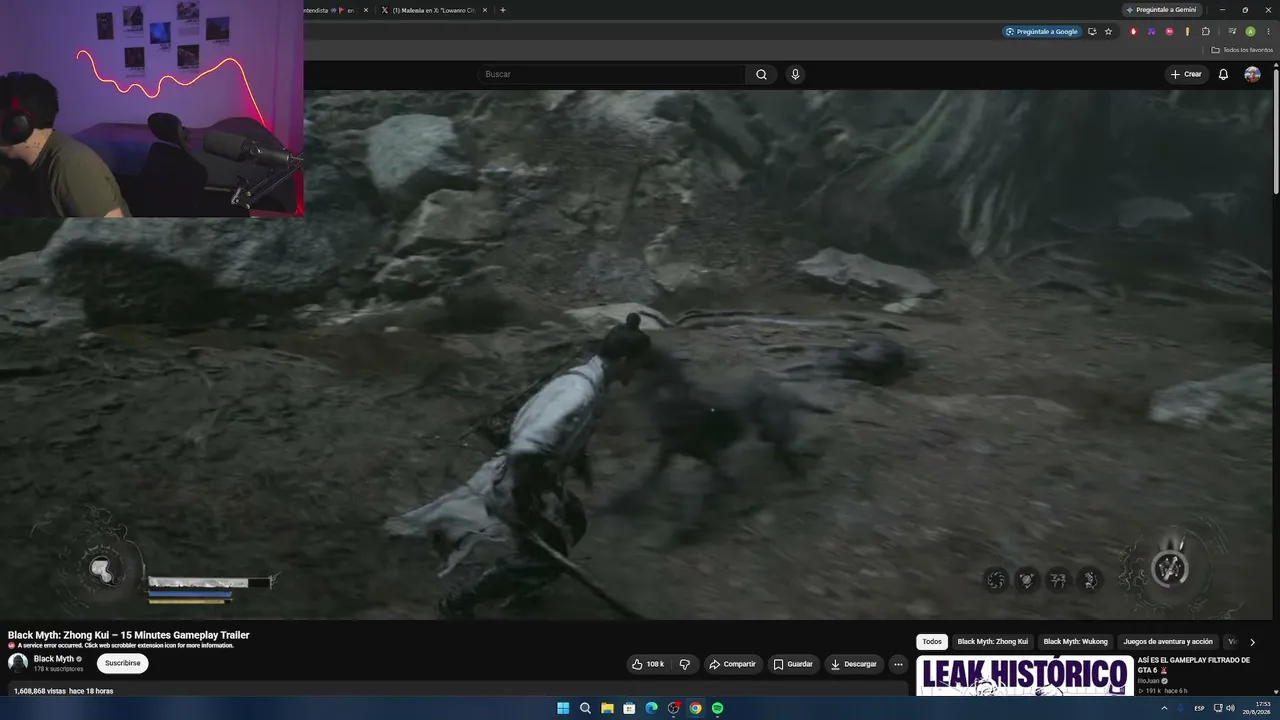Open the Black Myth channel name link

[x=54, y=659]
